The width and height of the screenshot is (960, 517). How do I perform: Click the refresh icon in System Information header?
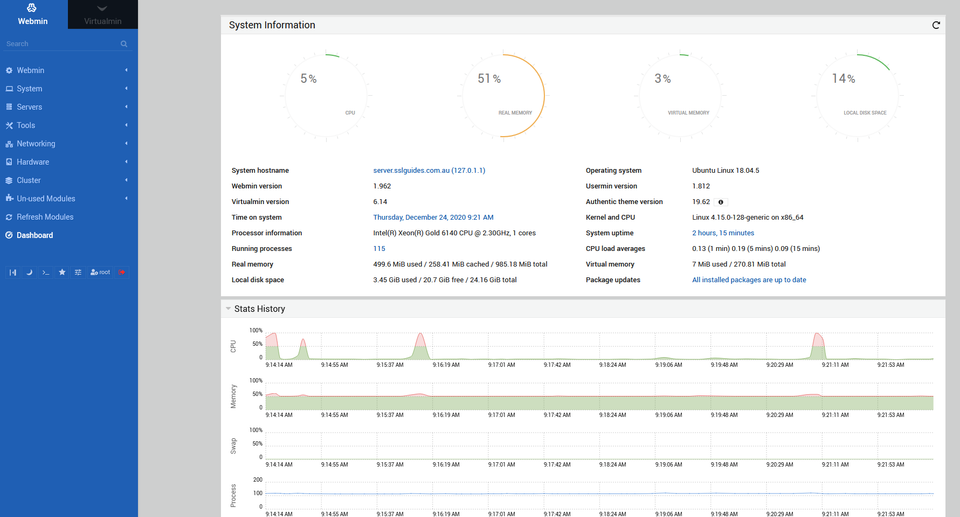point(936,25)
